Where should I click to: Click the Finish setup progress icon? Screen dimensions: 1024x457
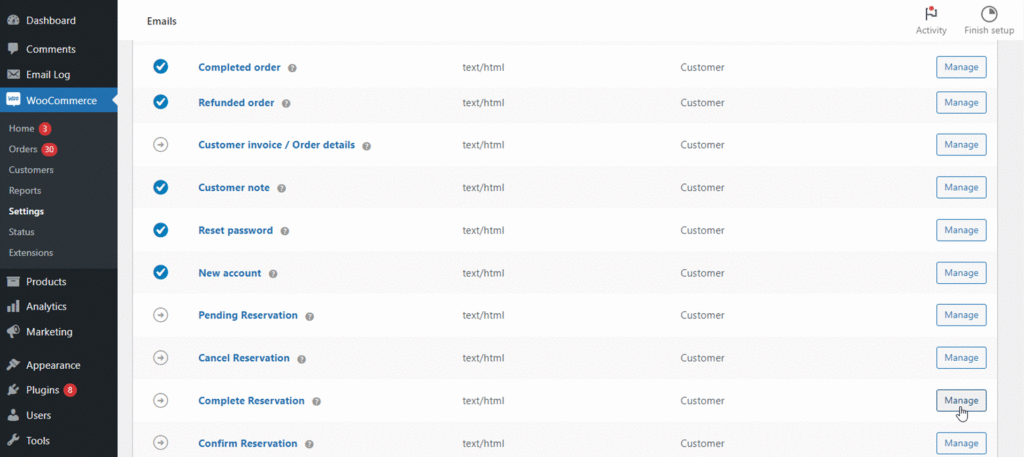[989, 14]
